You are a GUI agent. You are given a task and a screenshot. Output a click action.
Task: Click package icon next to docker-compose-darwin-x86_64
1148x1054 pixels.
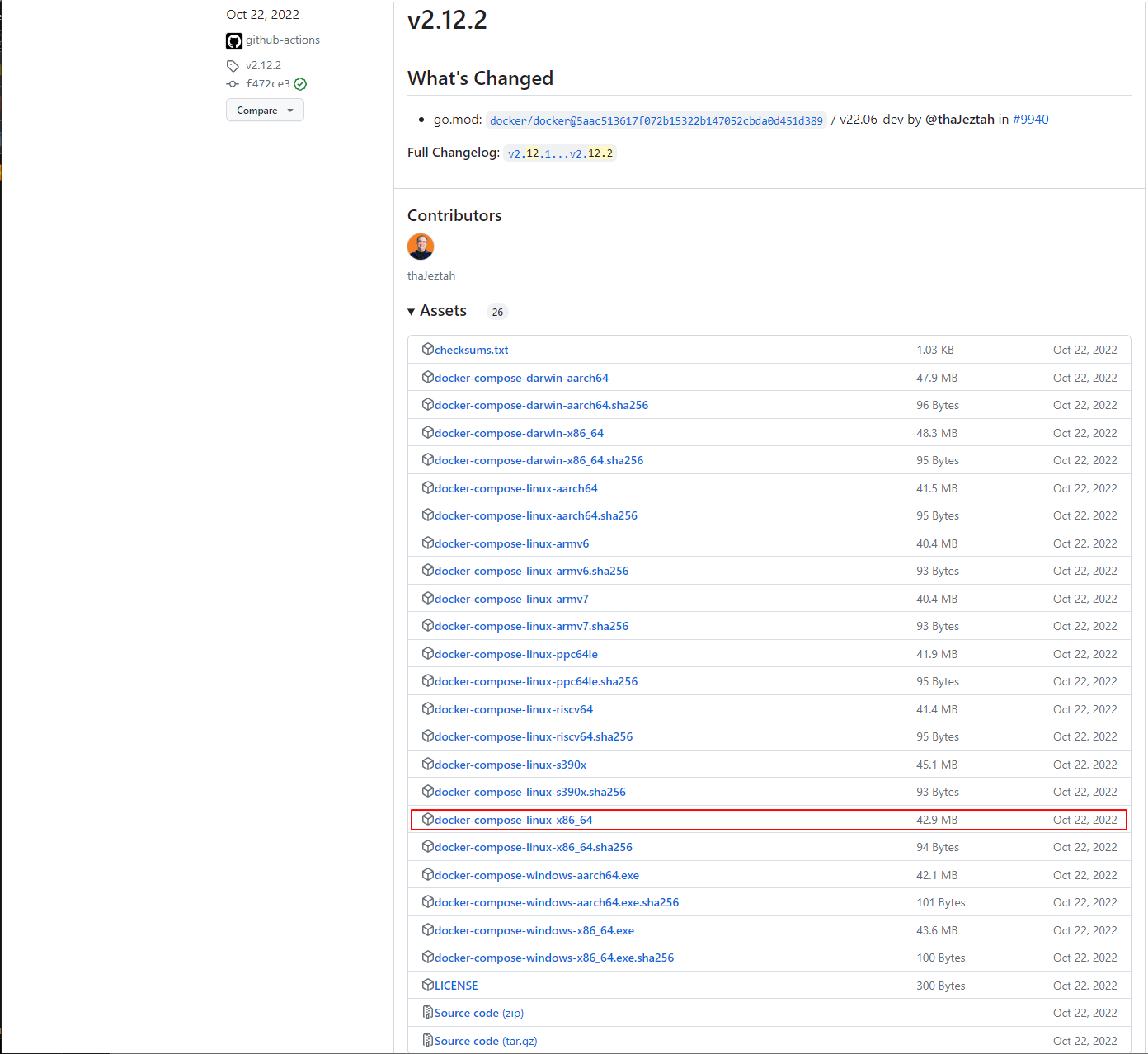click(428, 432)
